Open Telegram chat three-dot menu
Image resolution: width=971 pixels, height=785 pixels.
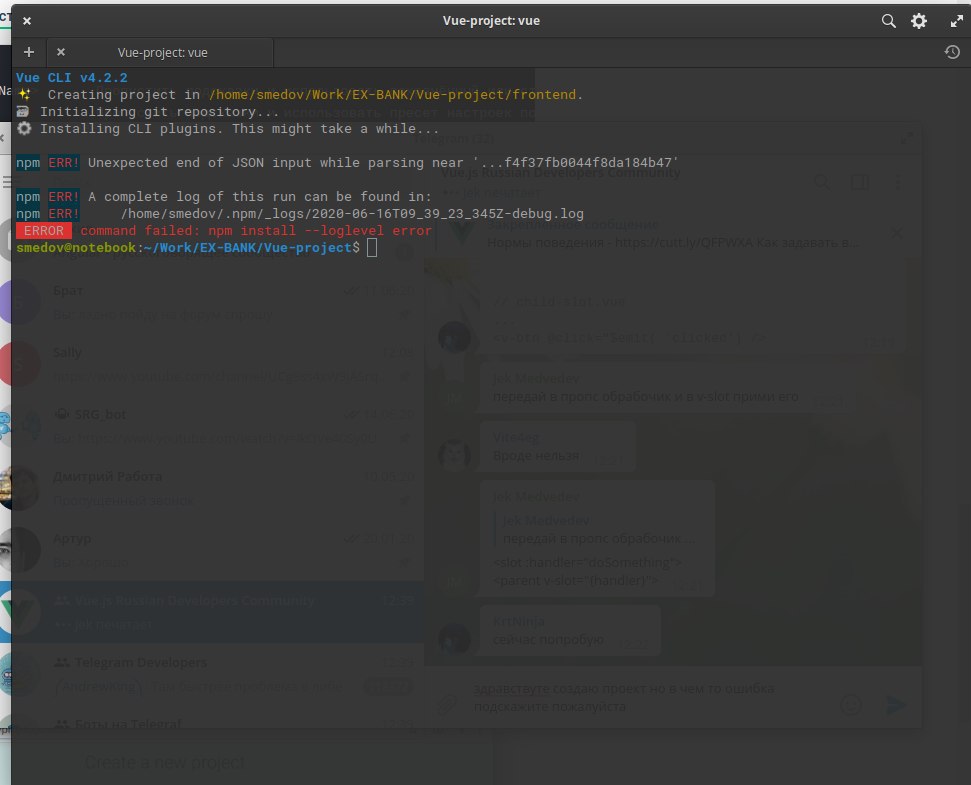pyautogui.click(x=898, y=182)
